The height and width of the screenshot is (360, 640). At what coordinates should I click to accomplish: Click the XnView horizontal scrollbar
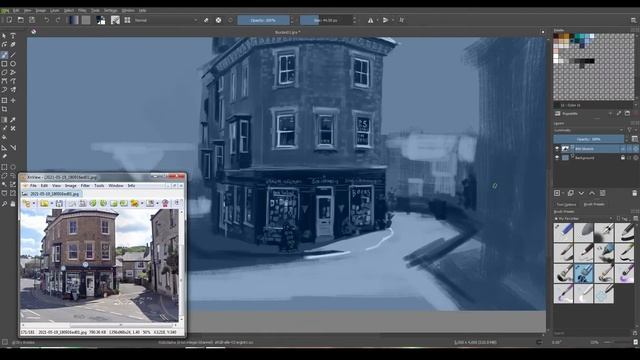pyautogui.click(x=100, y=325)
